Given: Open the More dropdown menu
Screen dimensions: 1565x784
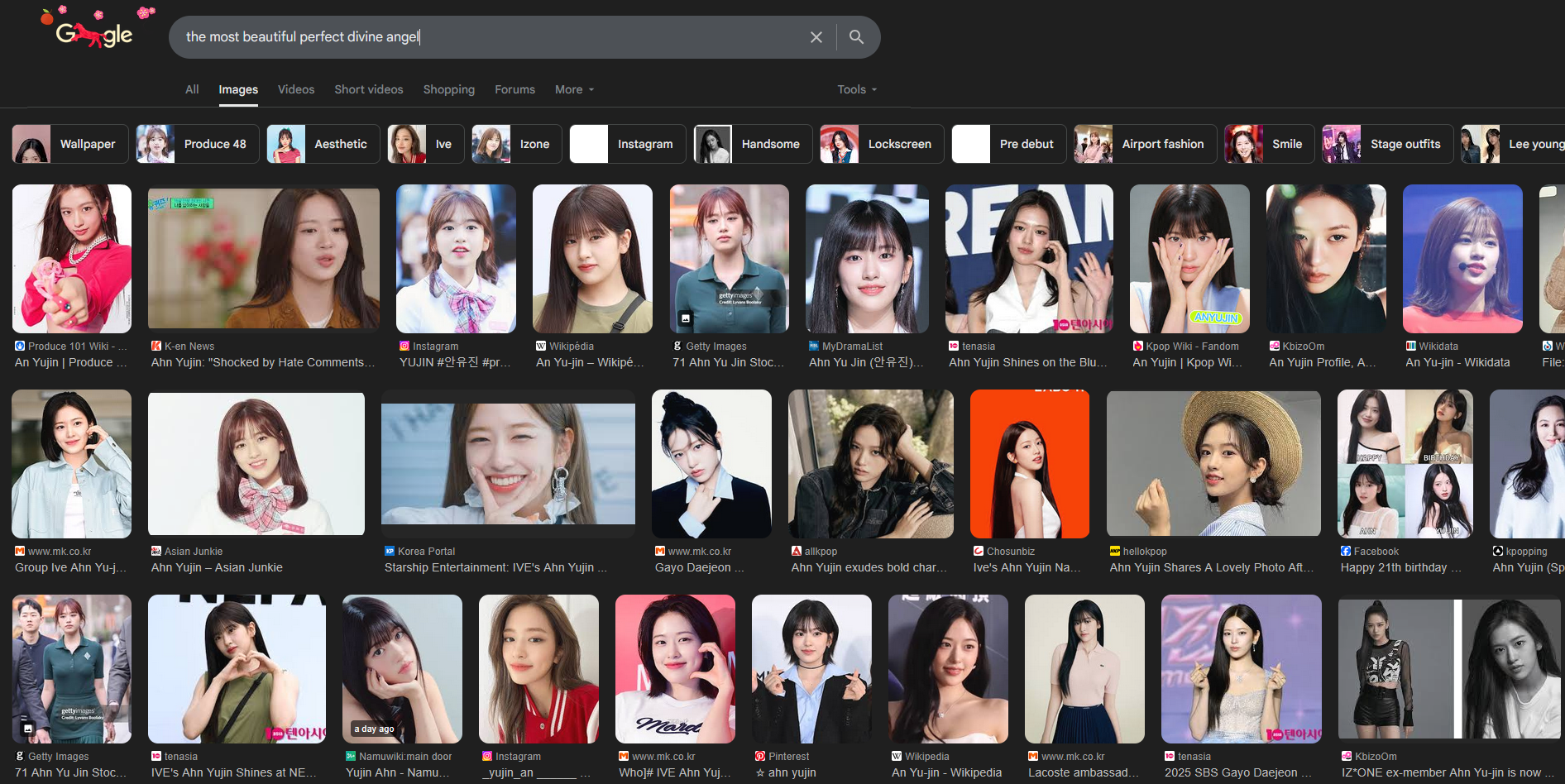Looking at the screenshot, I should 575,89.
